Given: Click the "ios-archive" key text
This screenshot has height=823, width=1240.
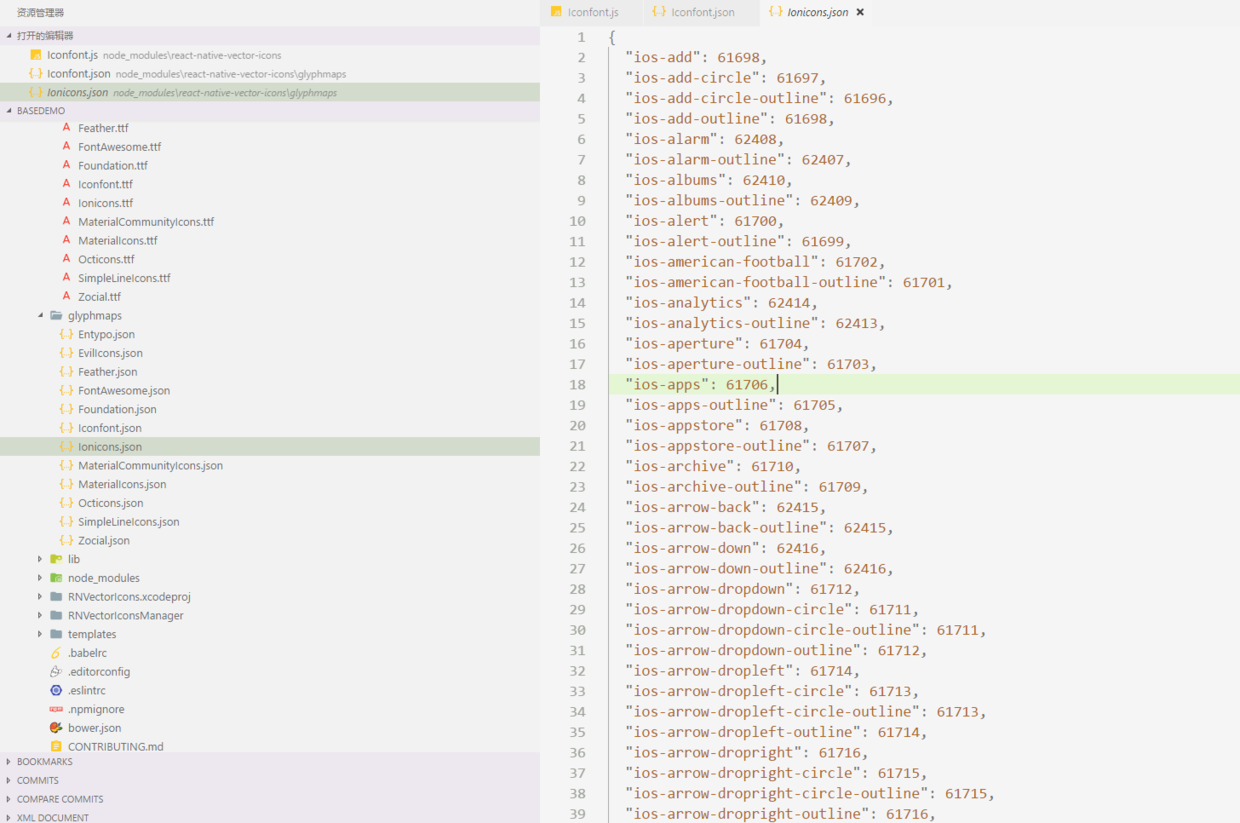Looking at the screenshot, I should (680, 466).
